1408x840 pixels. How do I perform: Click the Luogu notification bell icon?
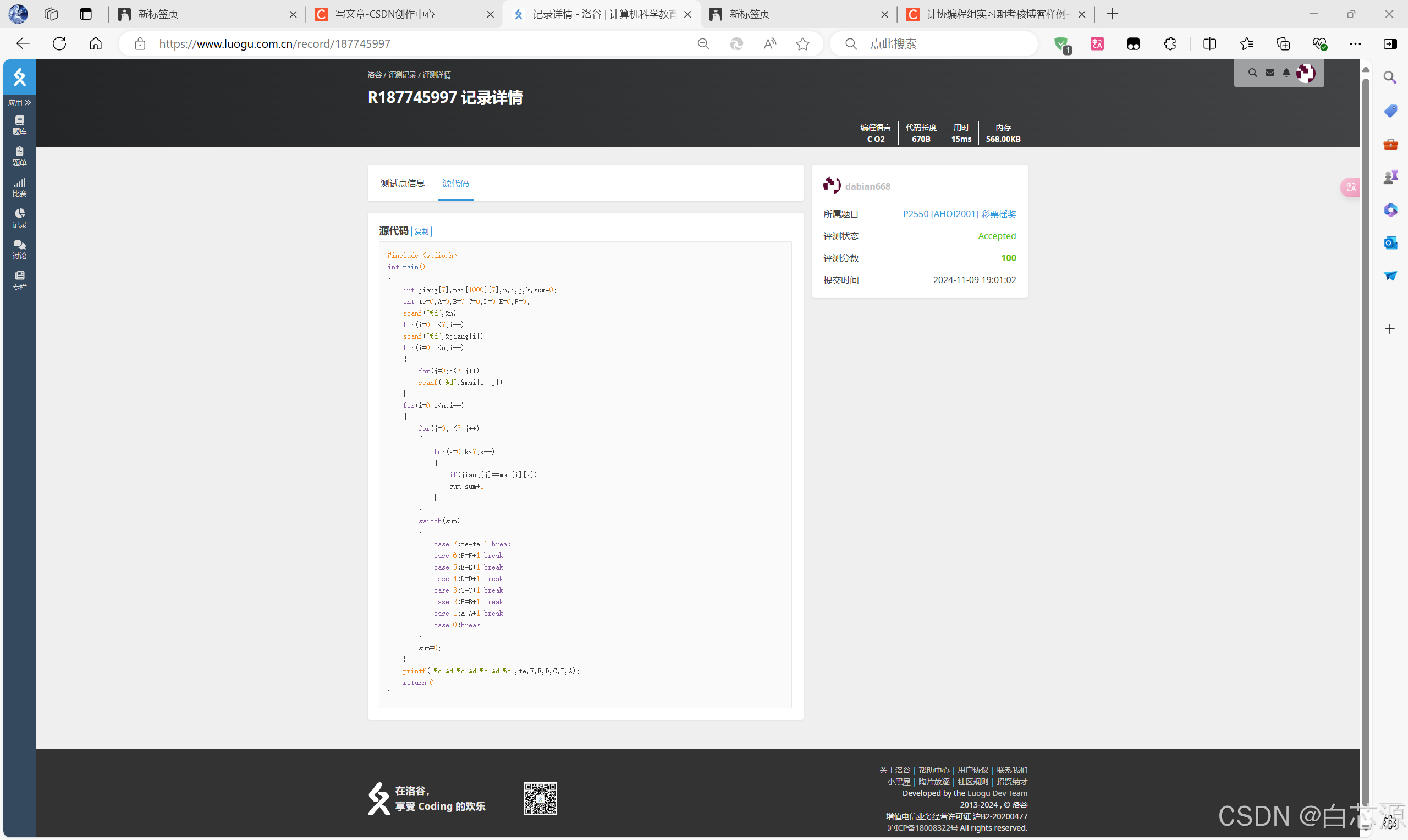click(x=1286, y=73)
